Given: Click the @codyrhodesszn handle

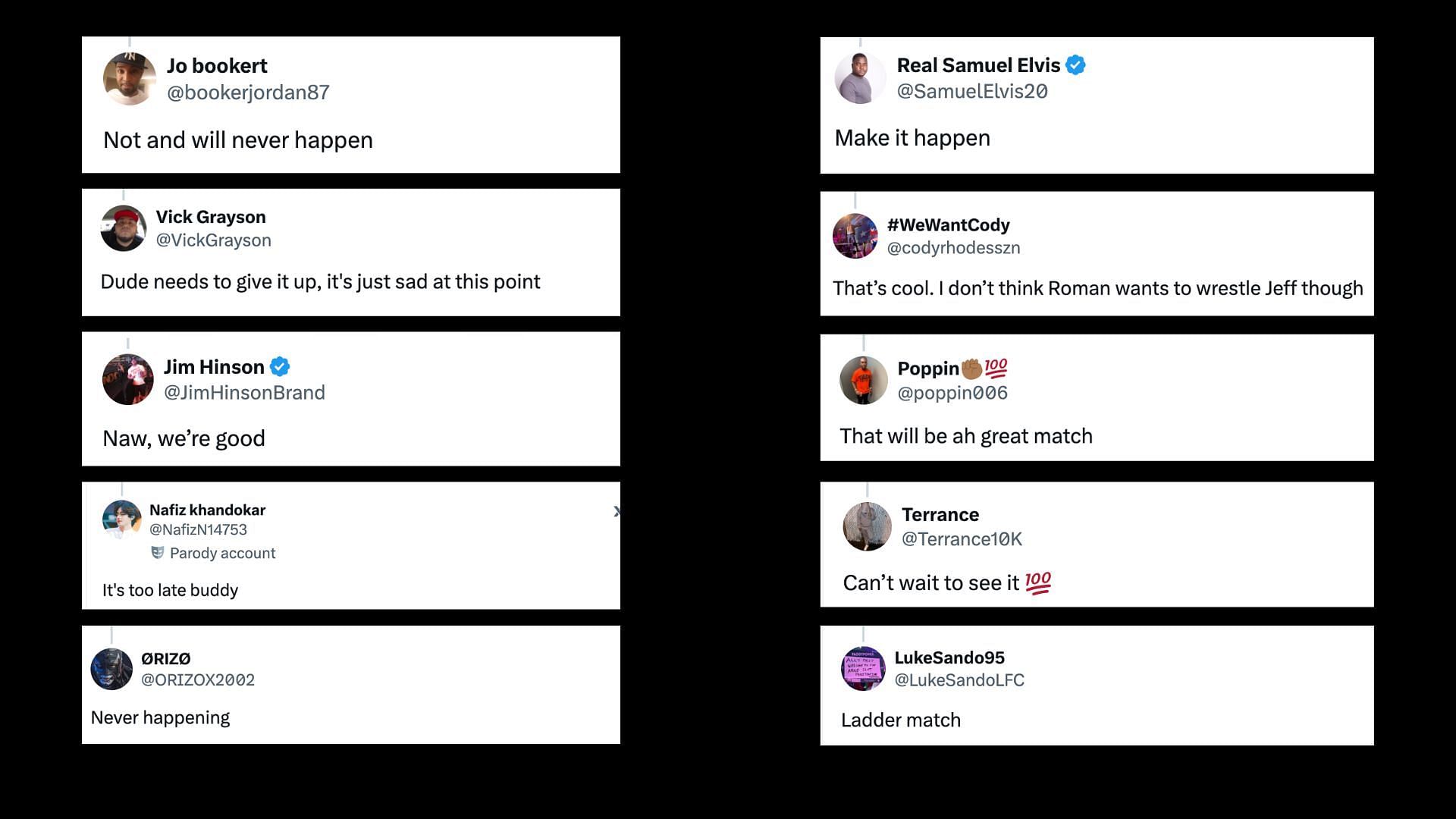Looking at the screenshot, I should (x=953, y=248).
